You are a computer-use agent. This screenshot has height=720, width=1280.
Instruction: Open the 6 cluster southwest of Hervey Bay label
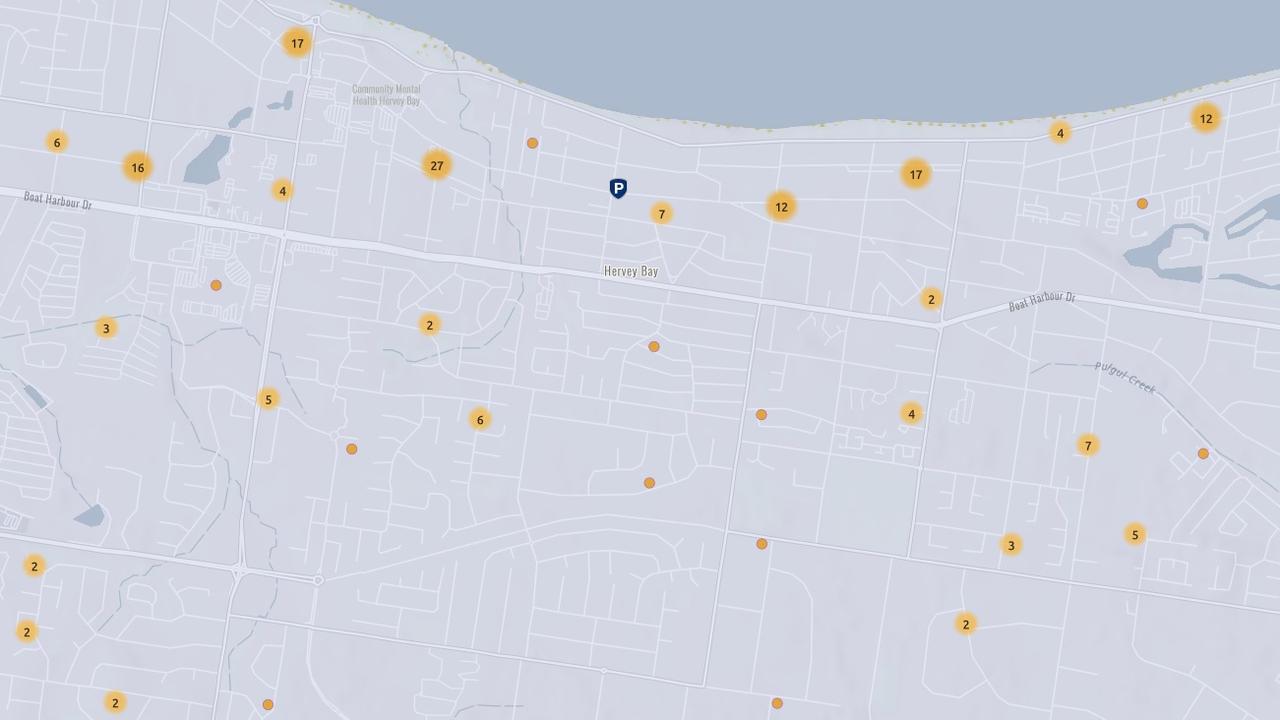coord(480,419)
